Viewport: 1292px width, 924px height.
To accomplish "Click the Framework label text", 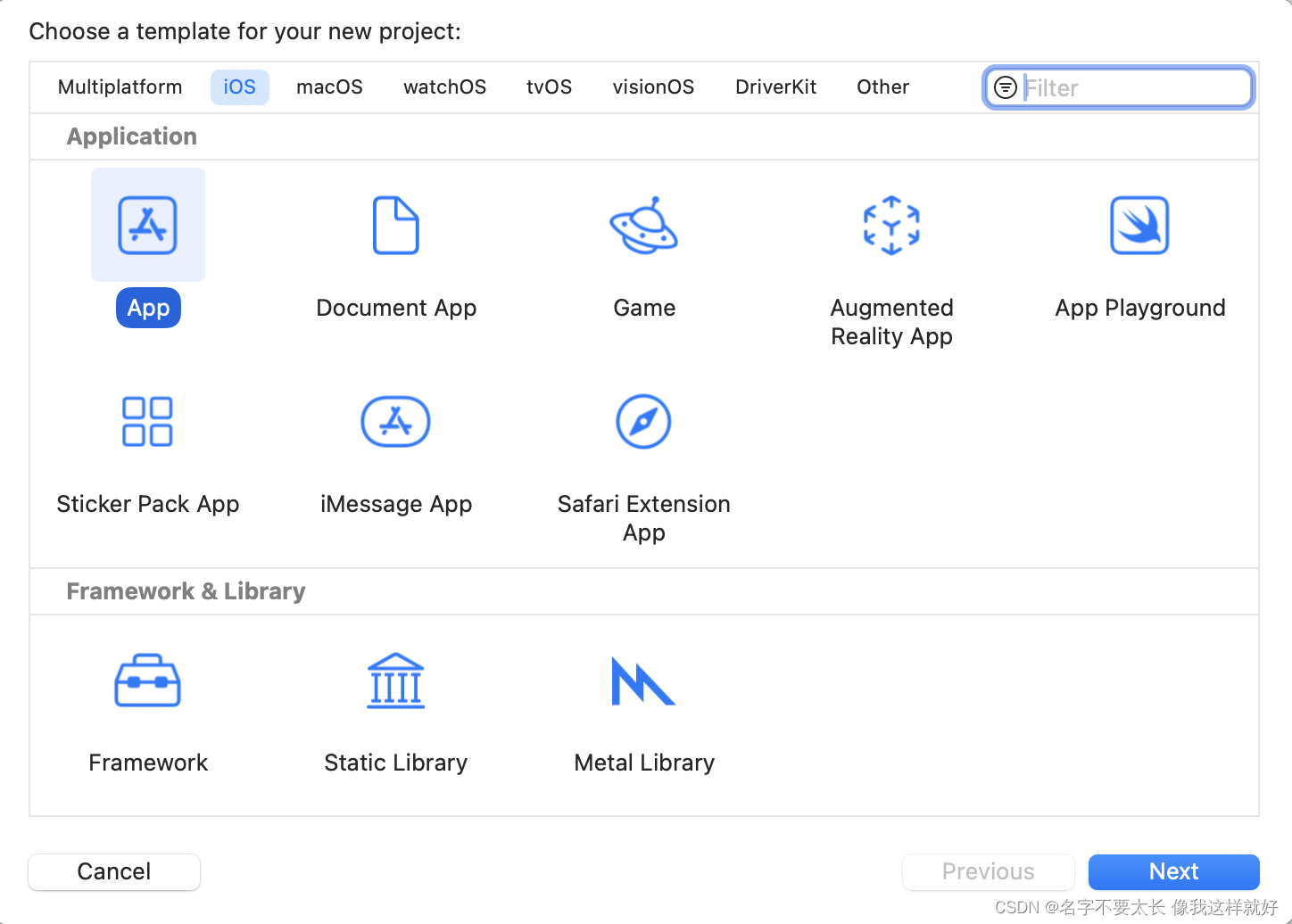I will [148, 763].
